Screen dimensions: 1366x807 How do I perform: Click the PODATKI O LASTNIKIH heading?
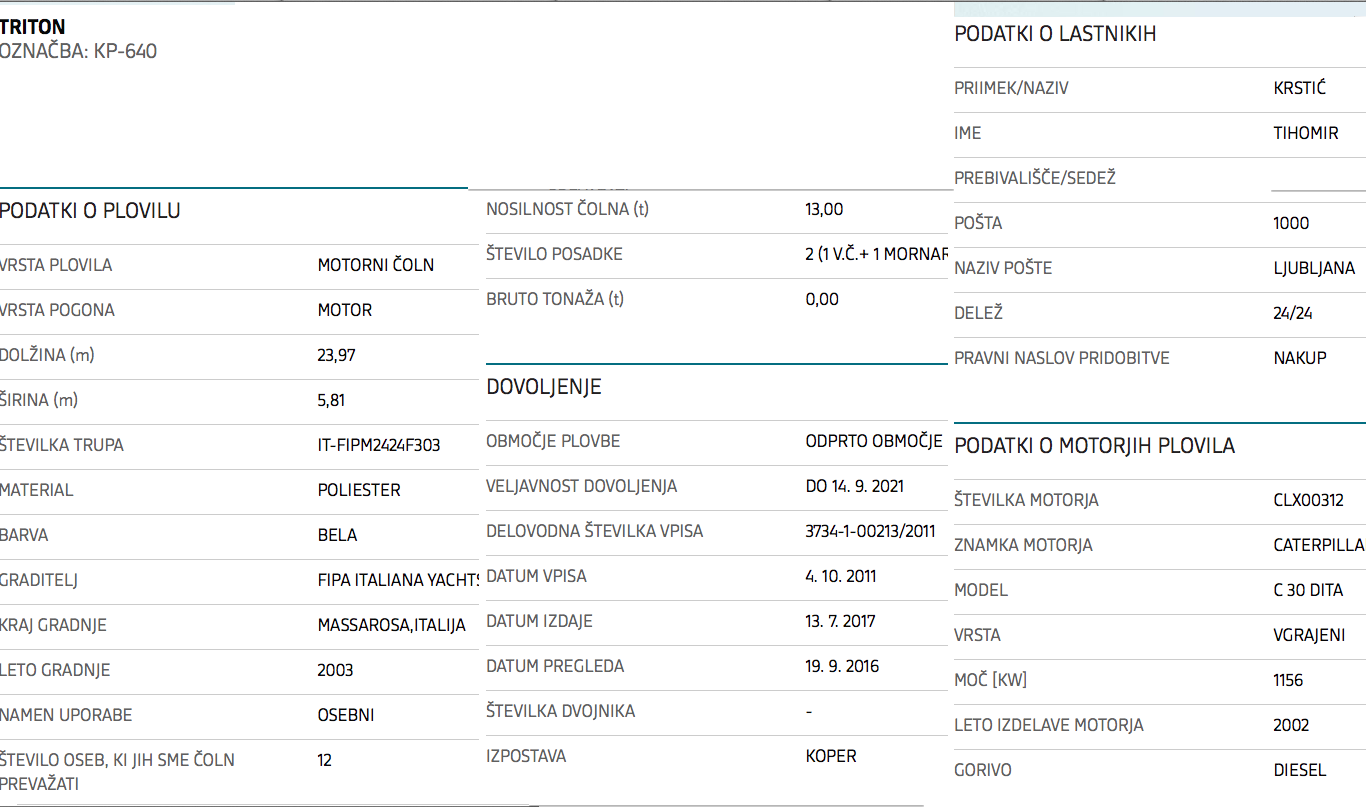pos(1055,34)
